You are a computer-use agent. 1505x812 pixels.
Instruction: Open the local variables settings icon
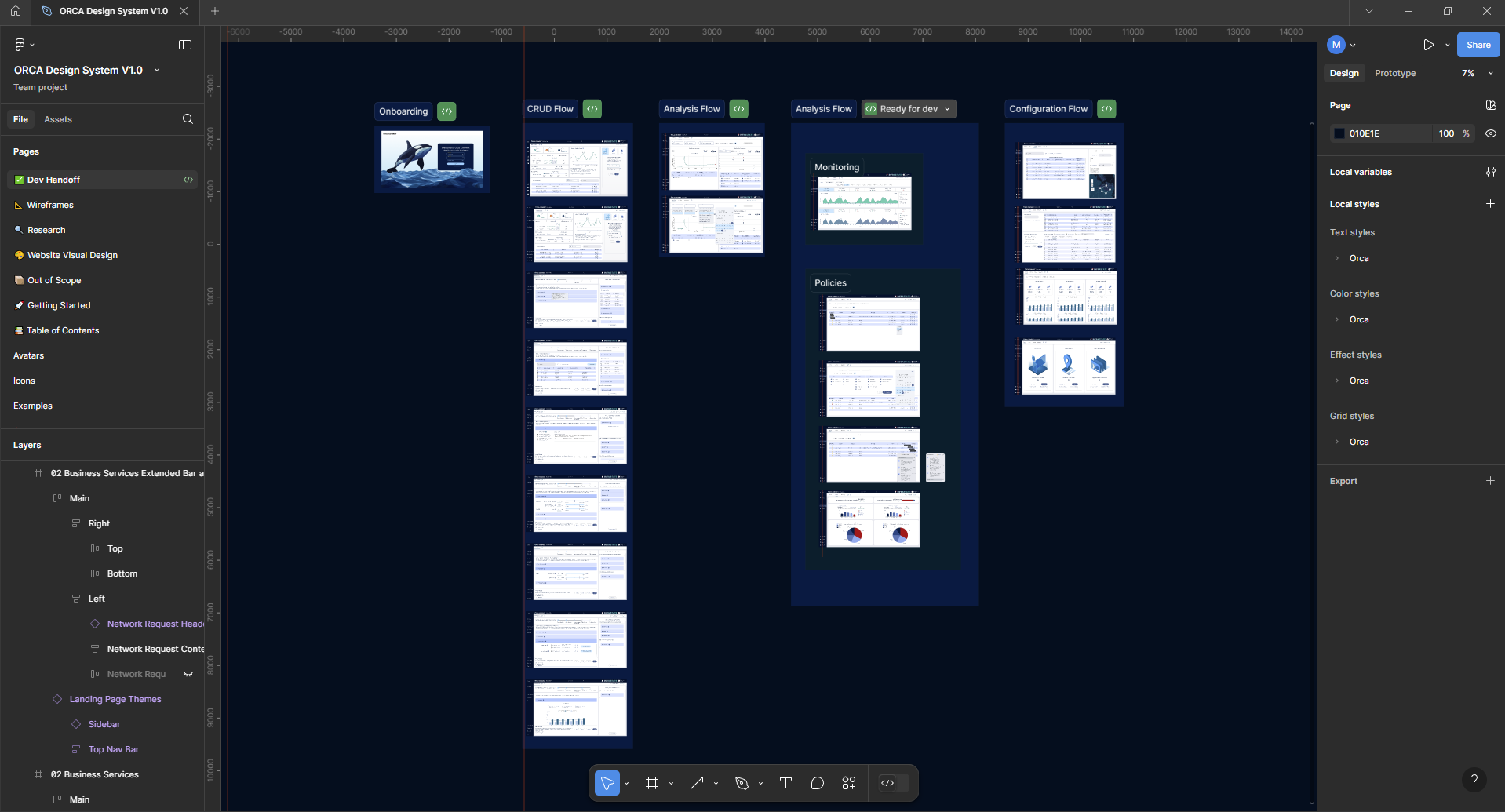(1490, 172)
